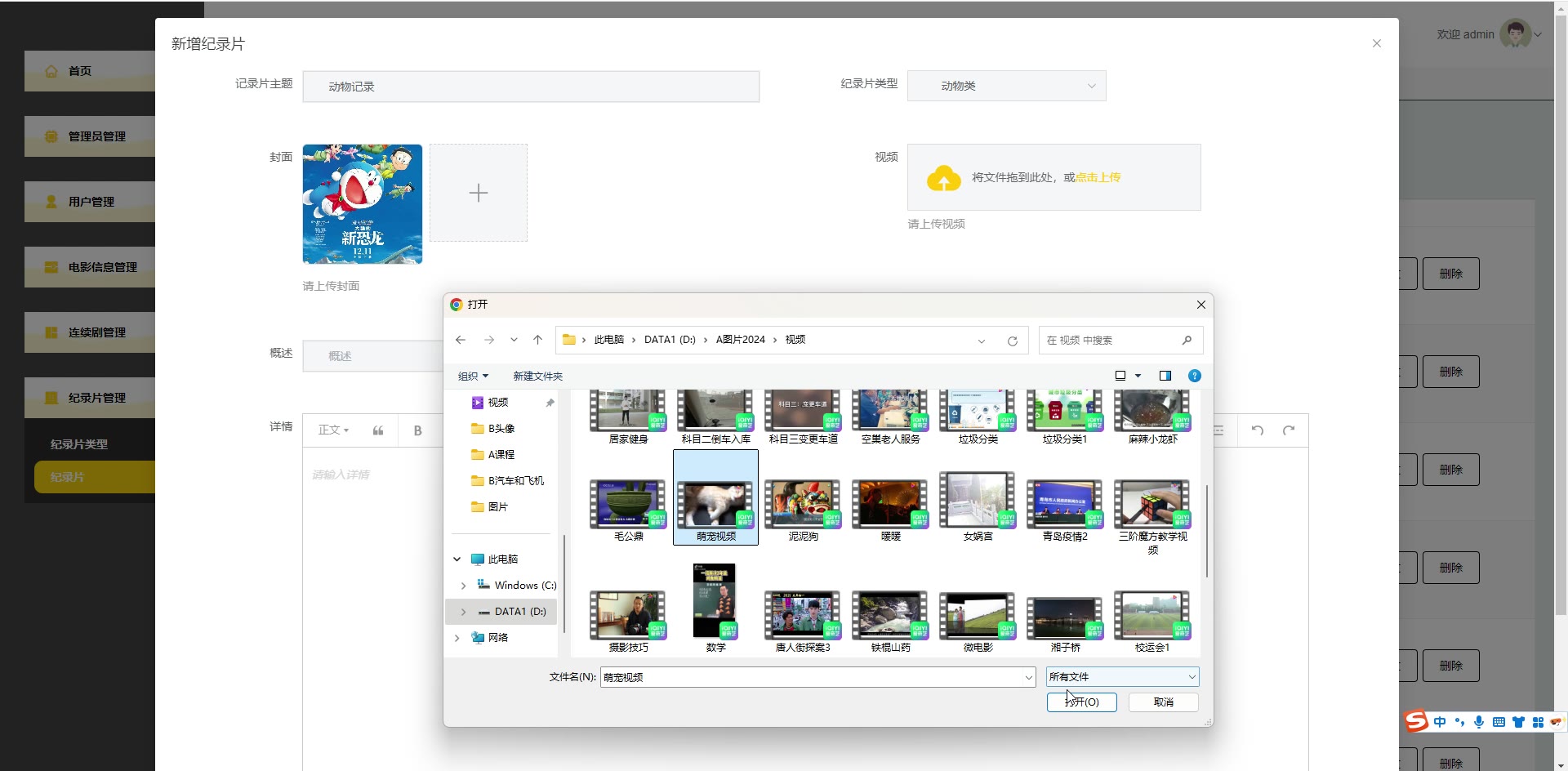
Task: Click the 取消 button
Action: pyautogui.click(x=1163, y=702)
